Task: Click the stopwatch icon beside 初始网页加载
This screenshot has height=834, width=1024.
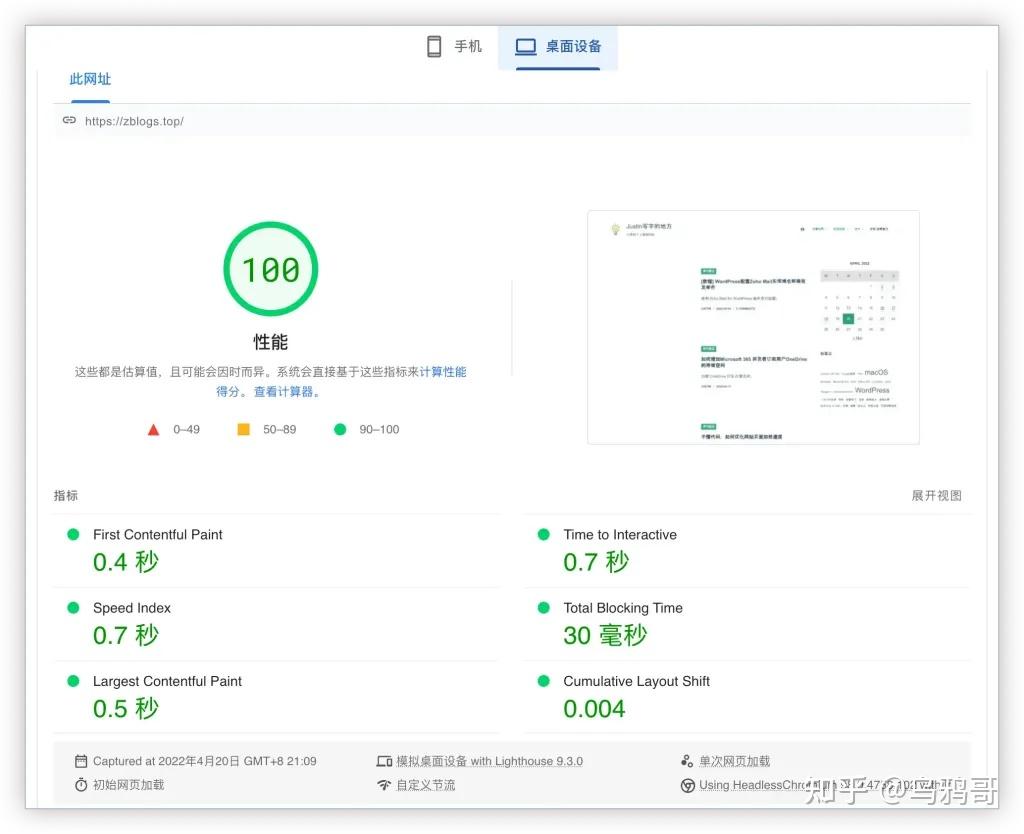Action: [81, 784]
